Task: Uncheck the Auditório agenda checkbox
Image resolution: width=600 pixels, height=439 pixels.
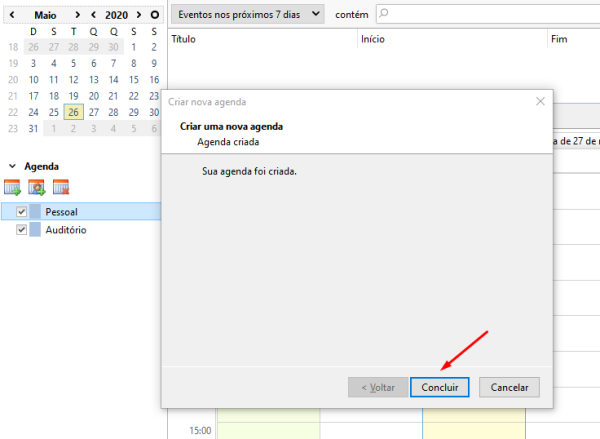Action: click(22, 230)
